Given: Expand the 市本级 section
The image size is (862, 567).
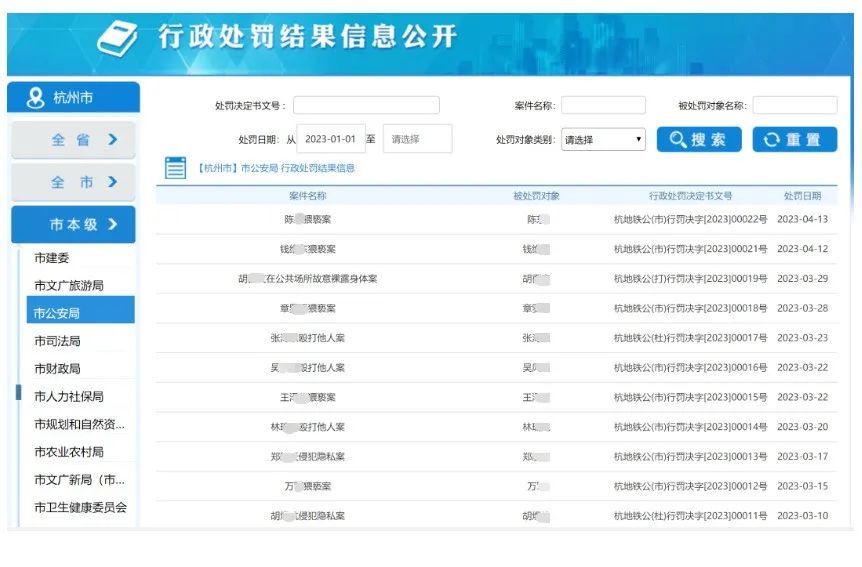Looking at the screenshot, I should click(73, 225).
